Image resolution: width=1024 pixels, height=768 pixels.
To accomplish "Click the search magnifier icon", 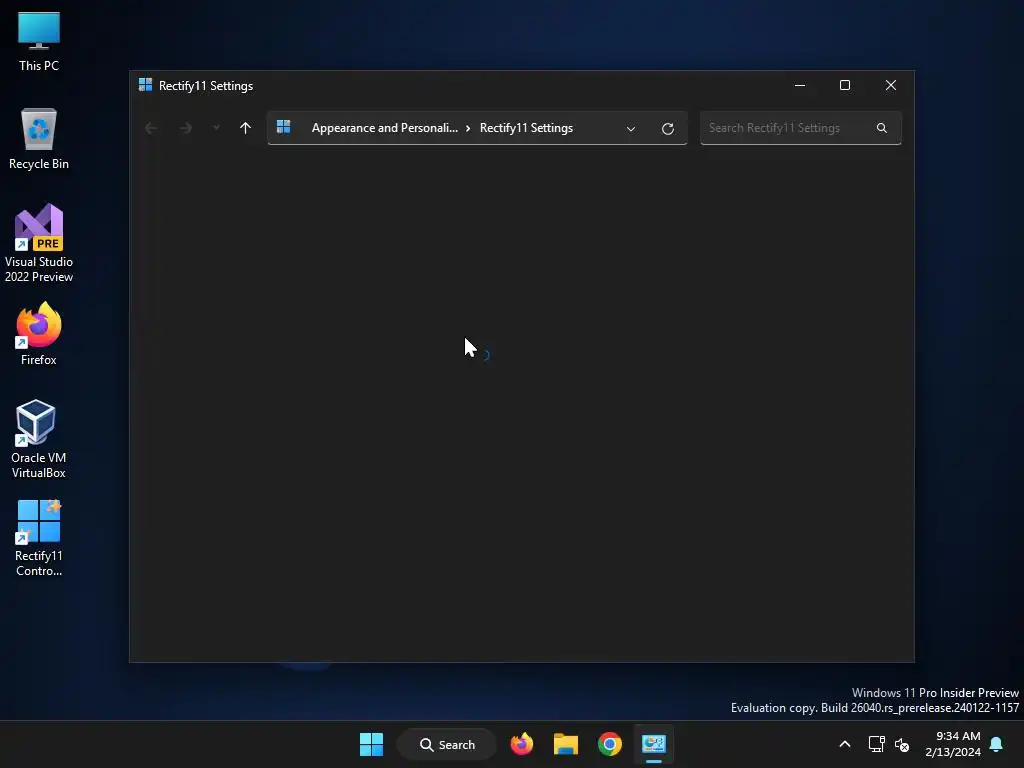I will [882, 128].
